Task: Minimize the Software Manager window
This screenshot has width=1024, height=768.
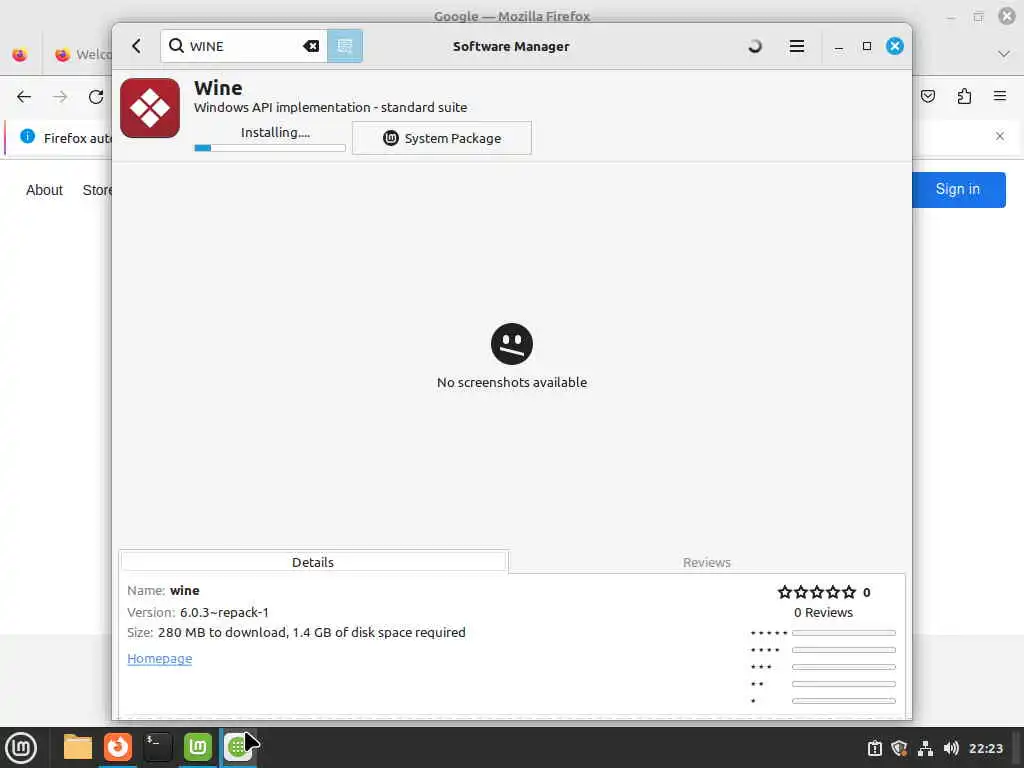Action: pyautogui.click(x=839, y=46)
